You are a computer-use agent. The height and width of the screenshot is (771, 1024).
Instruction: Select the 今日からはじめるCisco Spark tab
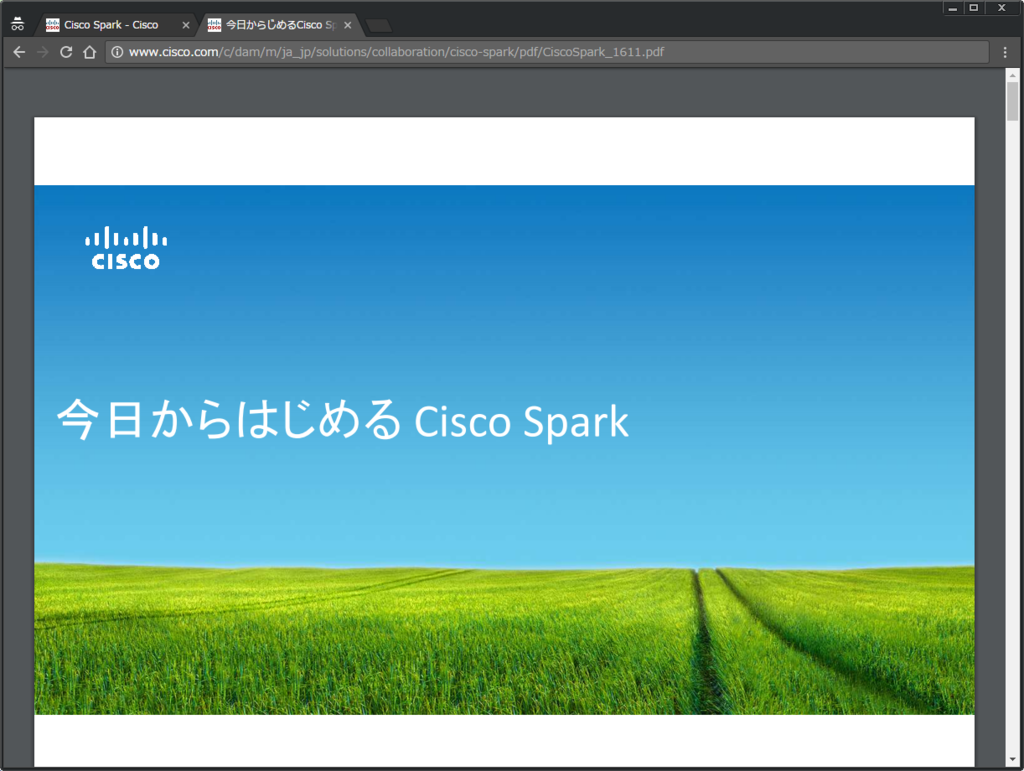coord(281,25)
